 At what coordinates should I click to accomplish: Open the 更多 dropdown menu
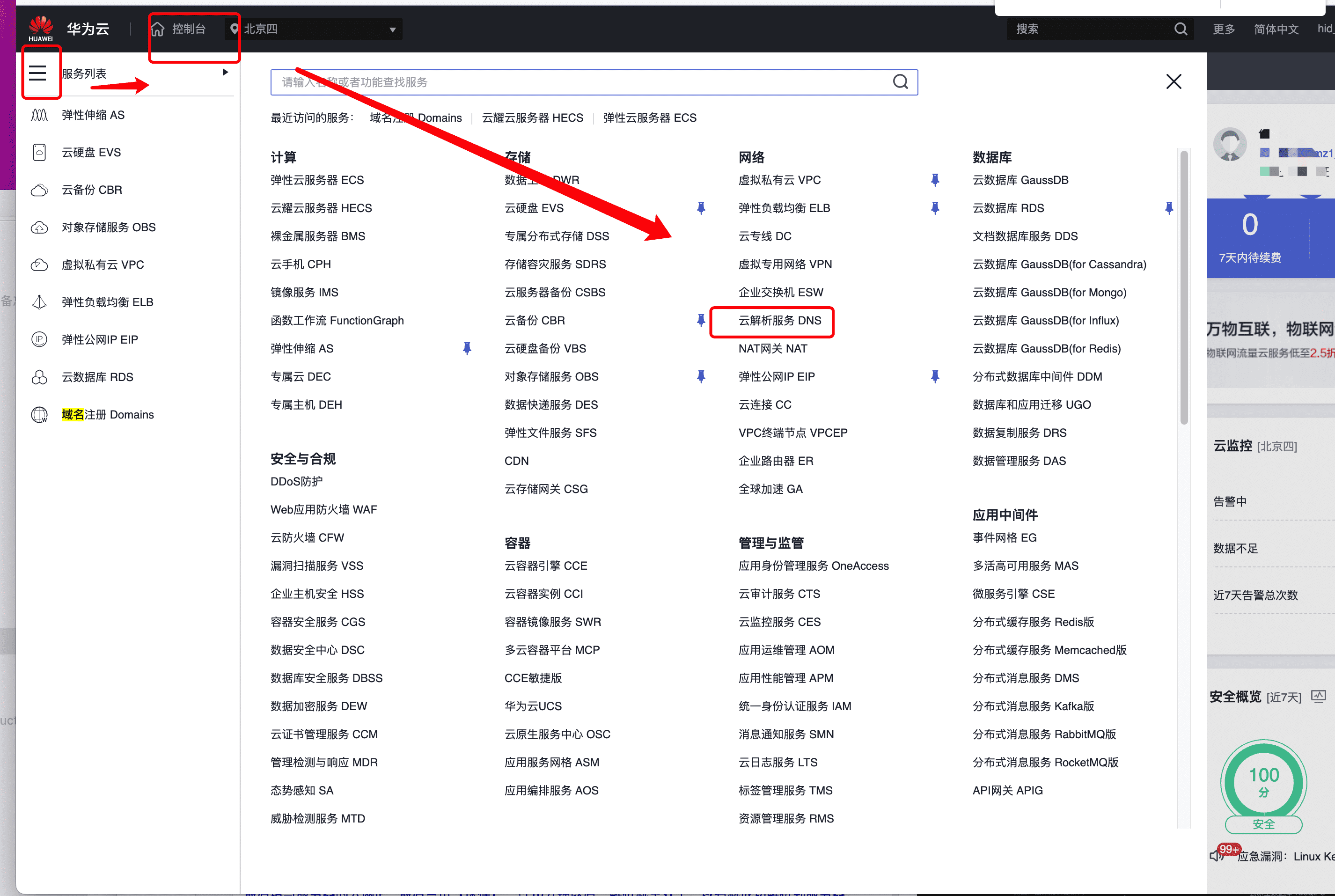click(x=1223, y=29)
